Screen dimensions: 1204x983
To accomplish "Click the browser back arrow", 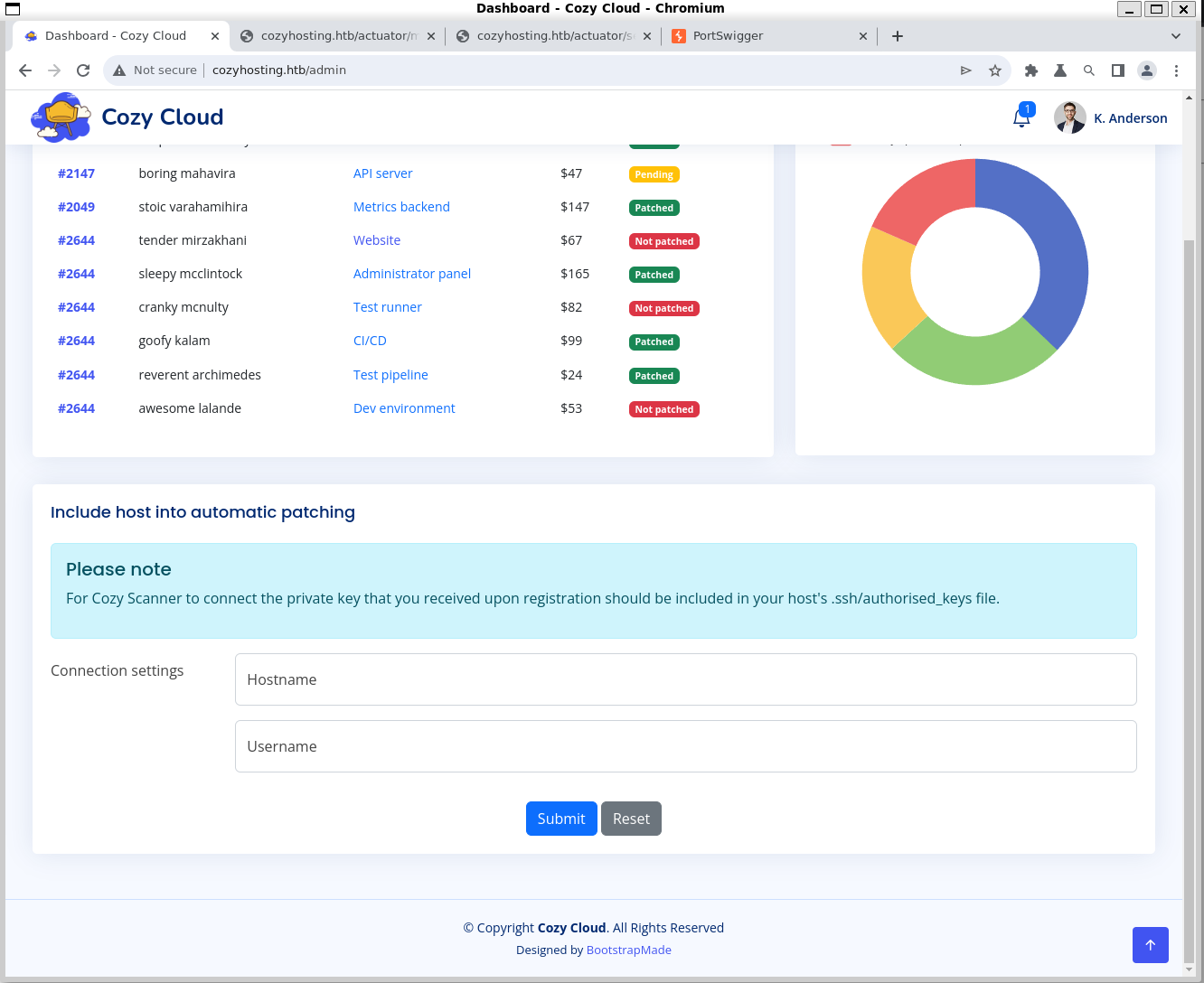I will tap(25, 70).
